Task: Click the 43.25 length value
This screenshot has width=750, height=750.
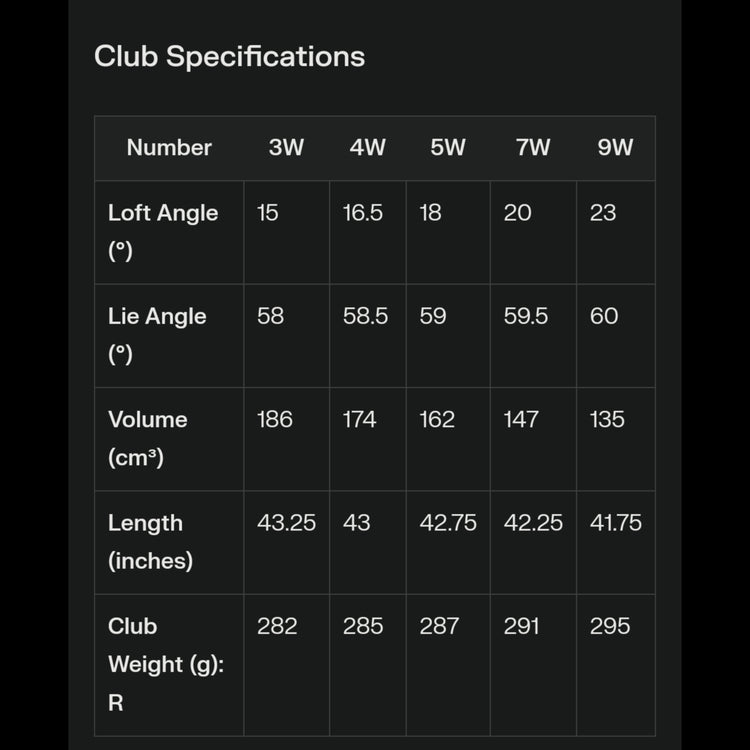Action: point(286,522)
